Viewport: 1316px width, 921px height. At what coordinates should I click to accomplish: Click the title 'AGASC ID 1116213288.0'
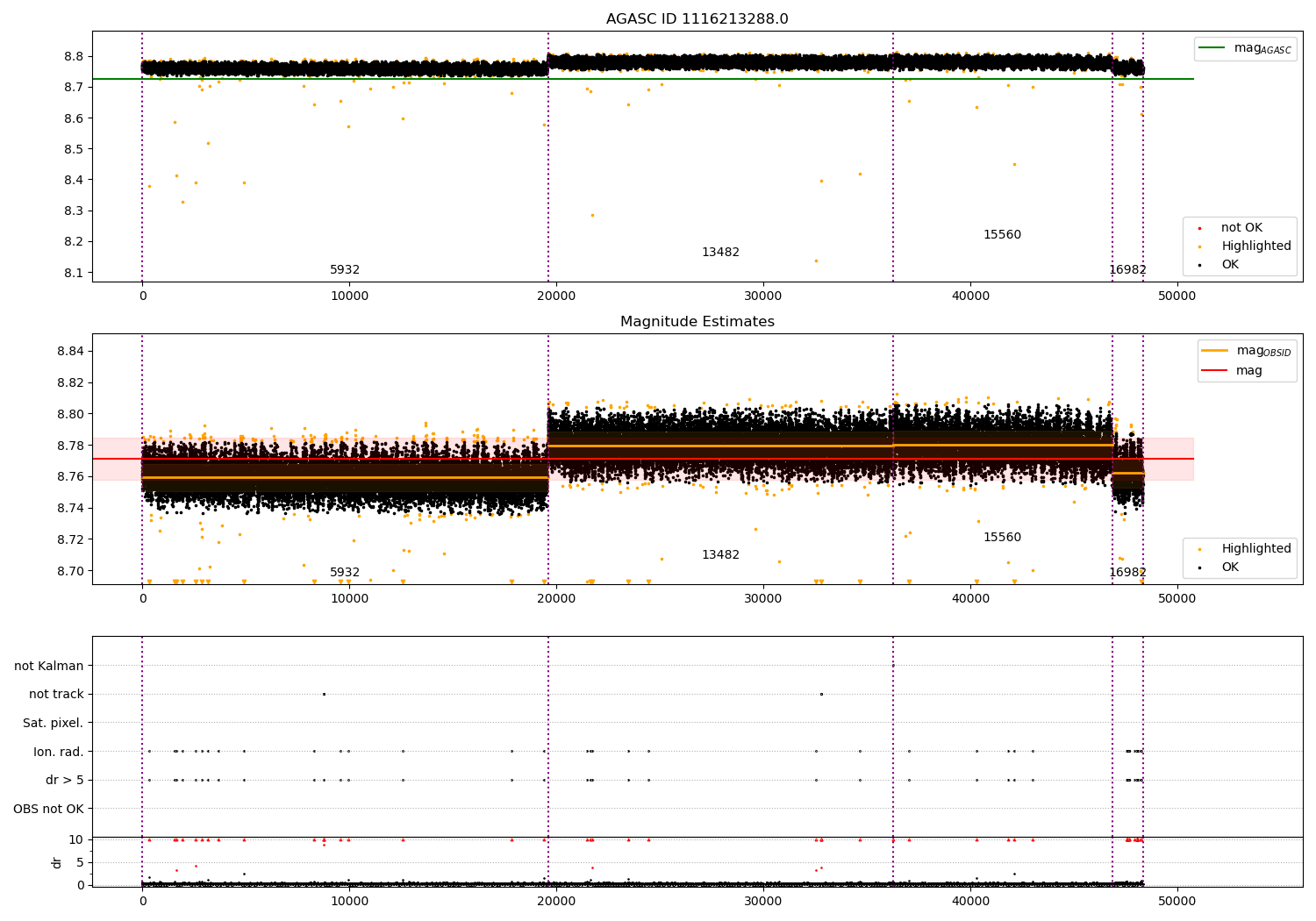click(x=697, y=19)
